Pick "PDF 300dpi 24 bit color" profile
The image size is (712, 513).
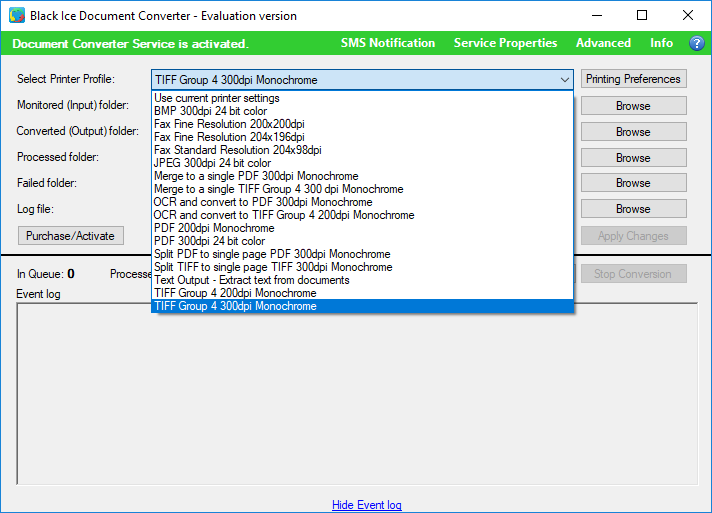210,241
